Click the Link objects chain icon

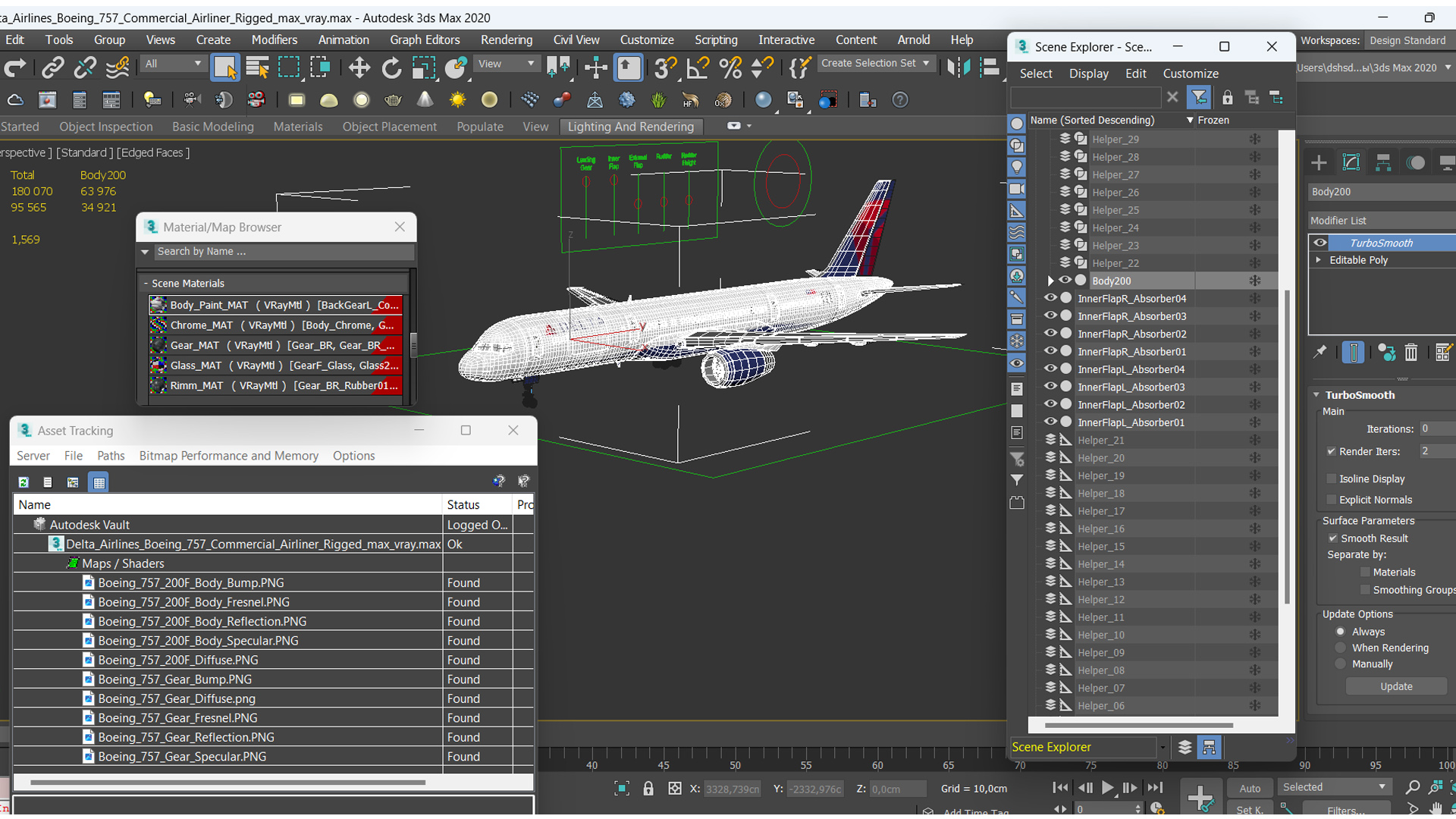(52, 68)
